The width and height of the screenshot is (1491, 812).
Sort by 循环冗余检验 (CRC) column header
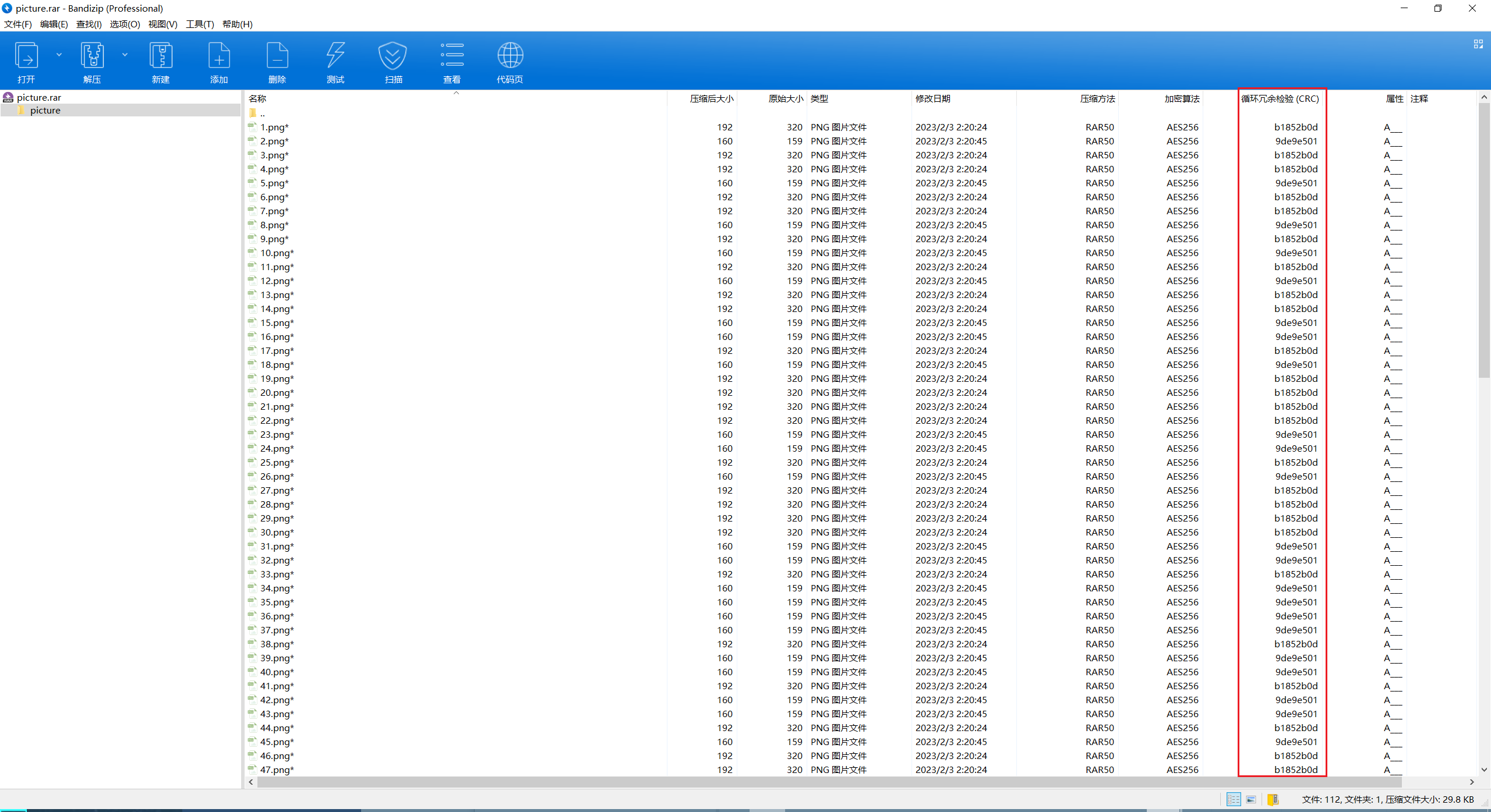click(1280, 98)
